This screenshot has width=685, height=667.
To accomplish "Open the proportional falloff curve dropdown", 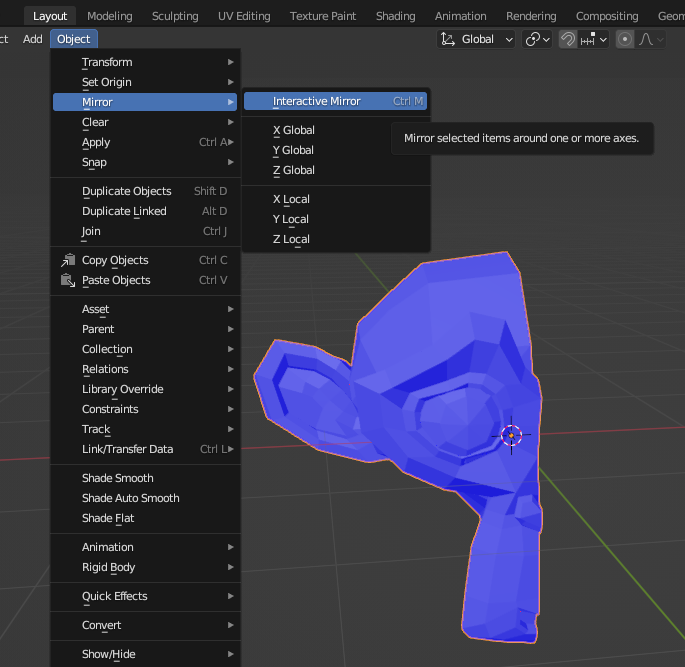I will coord(651,39).
